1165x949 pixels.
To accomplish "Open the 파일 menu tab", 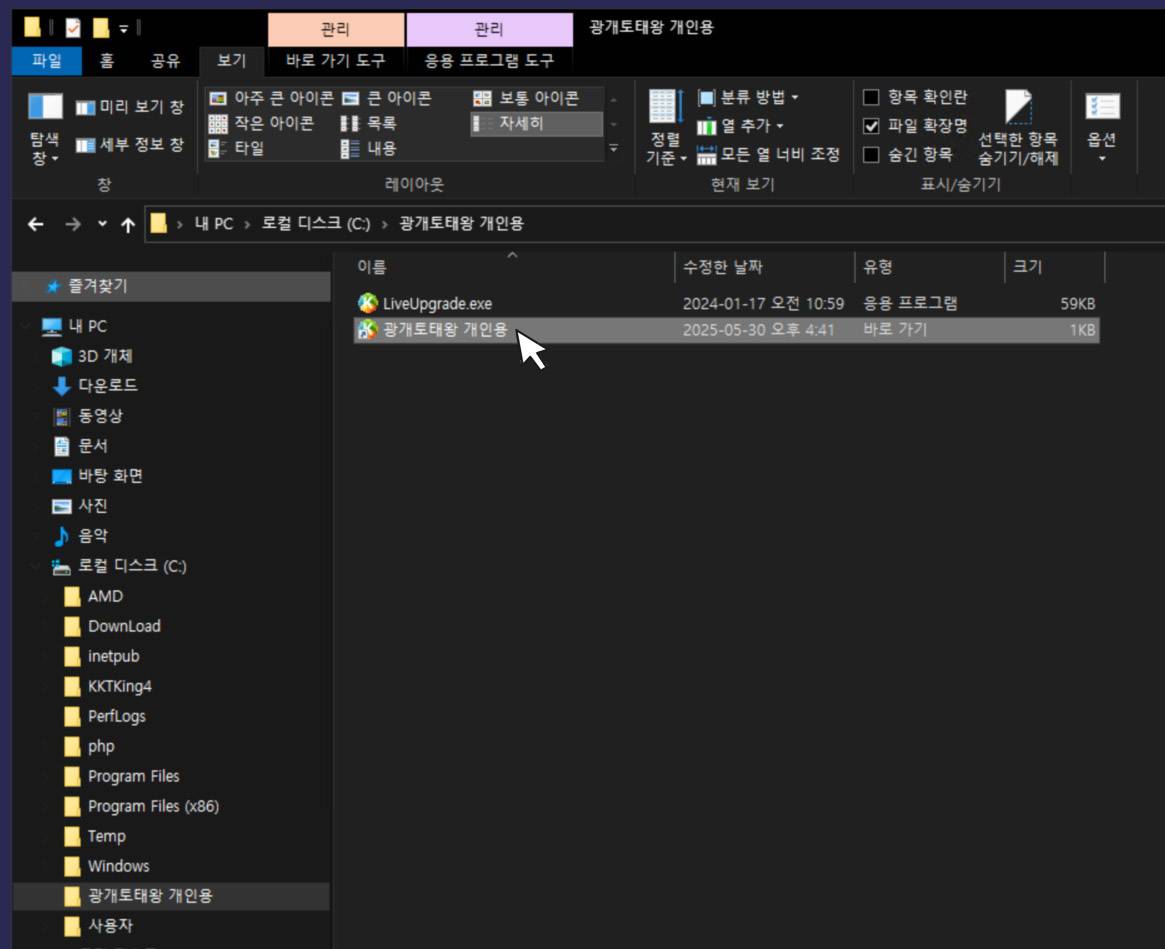I will click(x=46, y=61).
